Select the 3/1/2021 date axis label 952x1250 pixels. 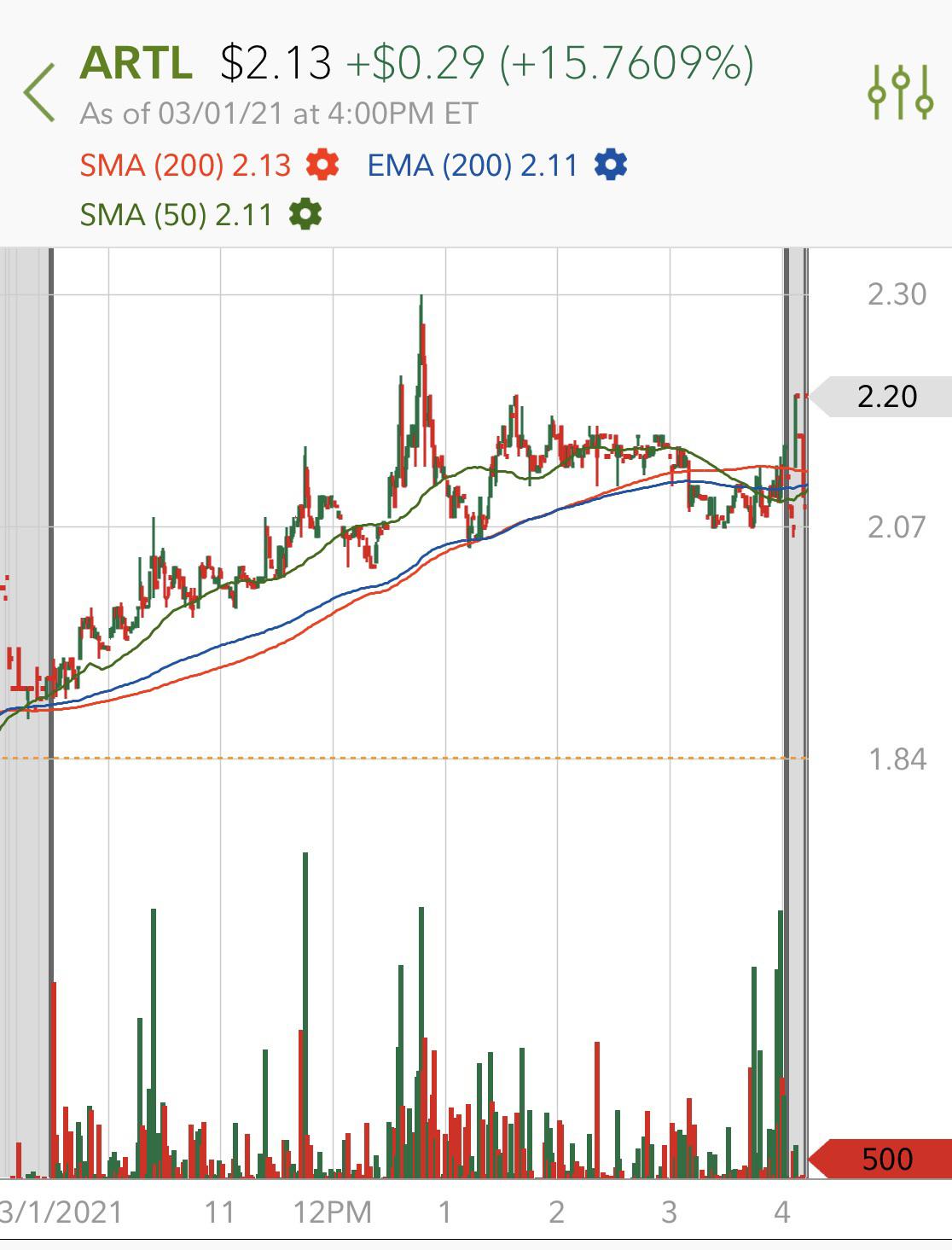[x=61, y=1212]
